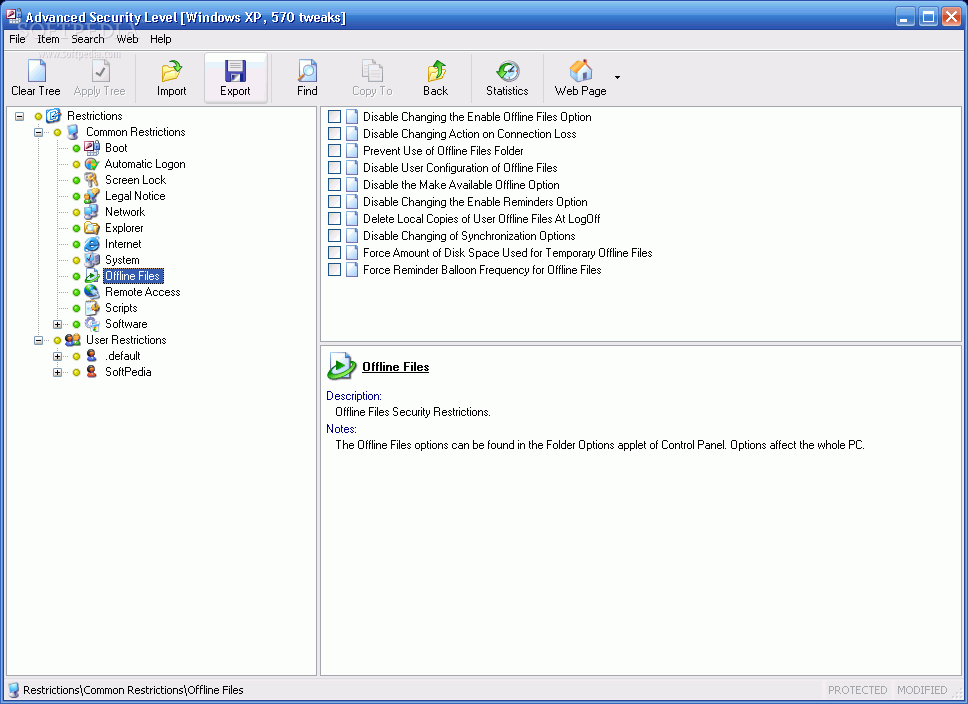The height and width of the screenshot is (704, 968).
Task: Open the Web Page dropdown arrow
Action: pyautogui.click(x=617, y=77)
